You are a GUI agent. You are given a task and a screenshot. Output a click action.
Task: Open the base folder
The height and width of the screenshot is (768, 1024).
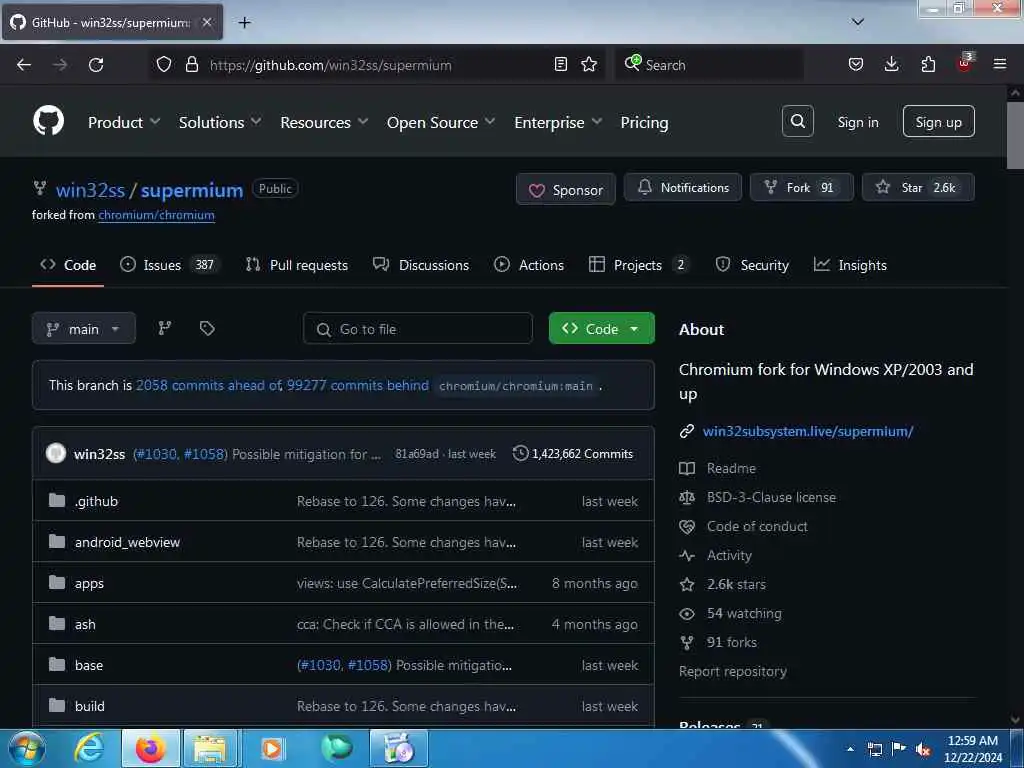[x=89, y=665]
